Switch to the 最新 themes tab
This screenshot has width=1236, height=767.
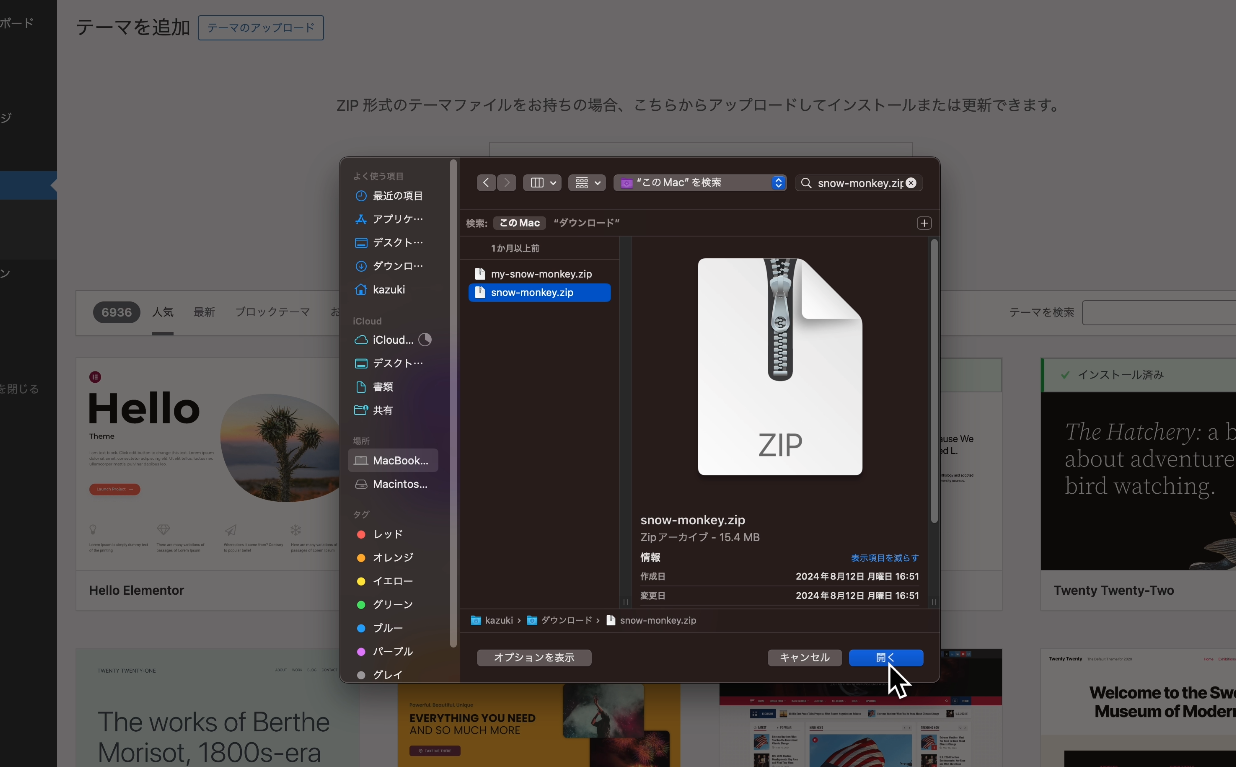click(x=204, y=311)
